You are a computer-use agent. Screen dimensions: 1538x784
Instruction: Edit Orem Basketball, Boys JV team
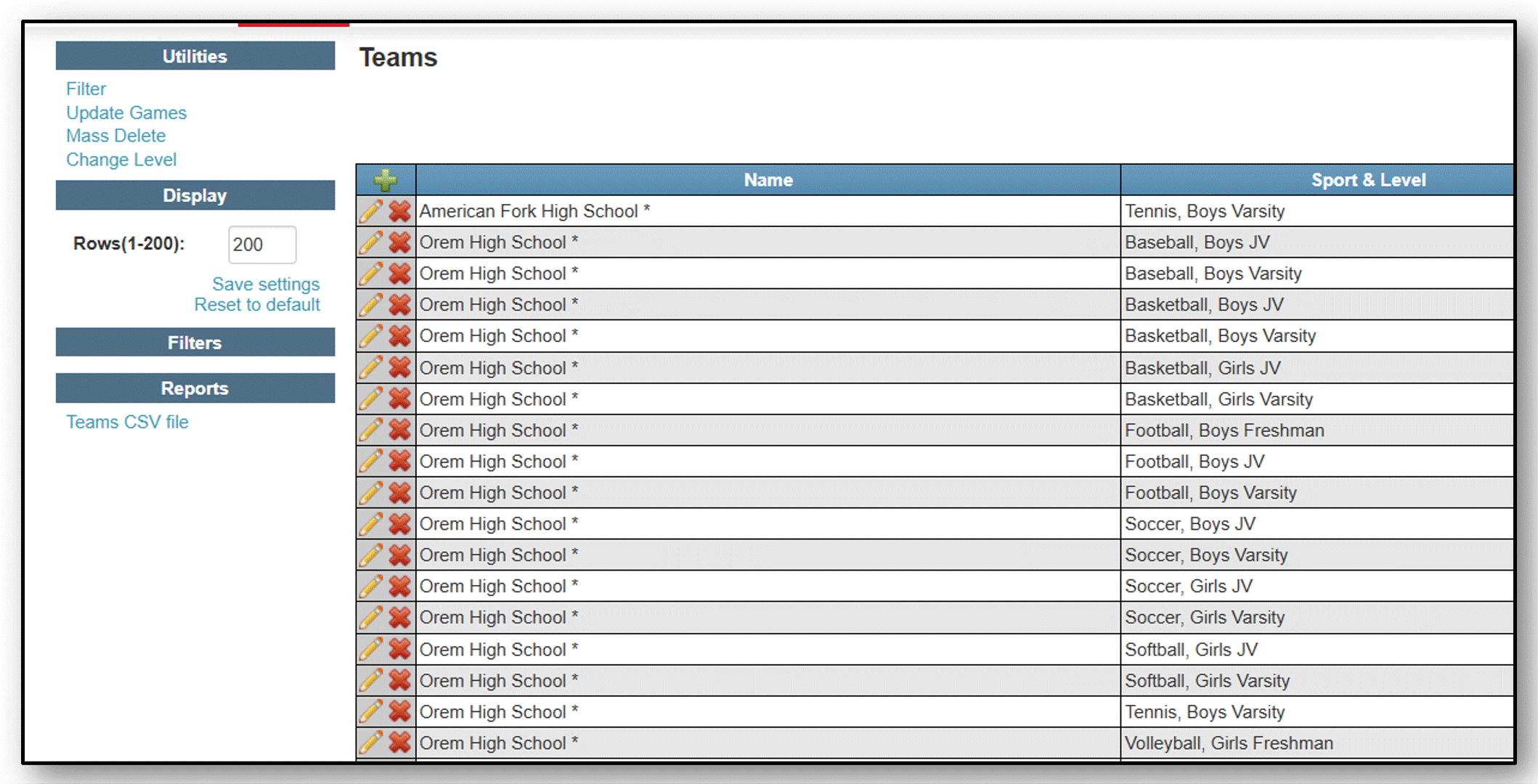pos(371,305)
